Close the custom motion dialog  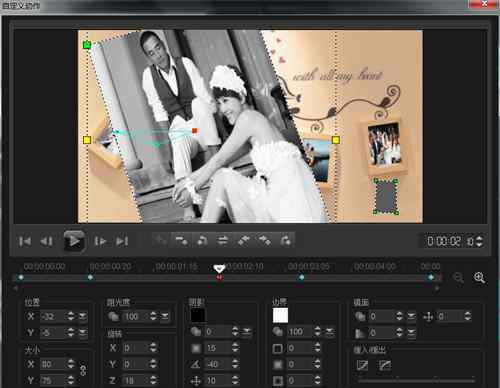pyautogui.click(x=484, y=4)
